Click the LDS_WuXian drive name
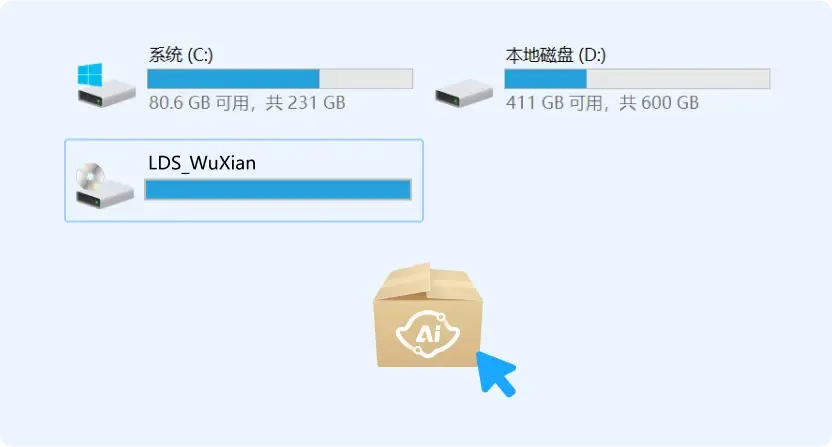Screen dimensions: 832x447 point(202,163)
